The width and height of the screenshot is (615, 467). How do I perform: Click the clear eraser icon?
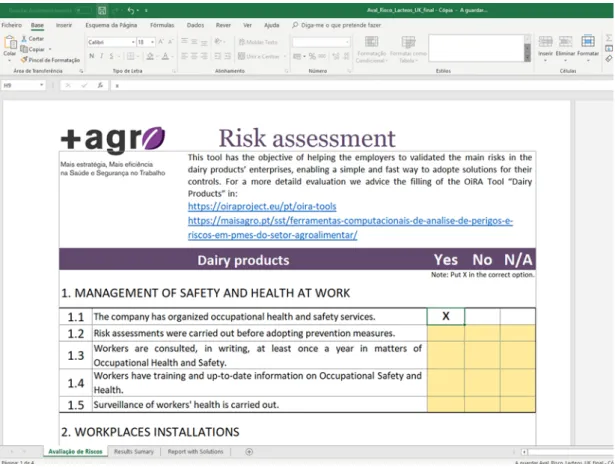tap(609, 58)
